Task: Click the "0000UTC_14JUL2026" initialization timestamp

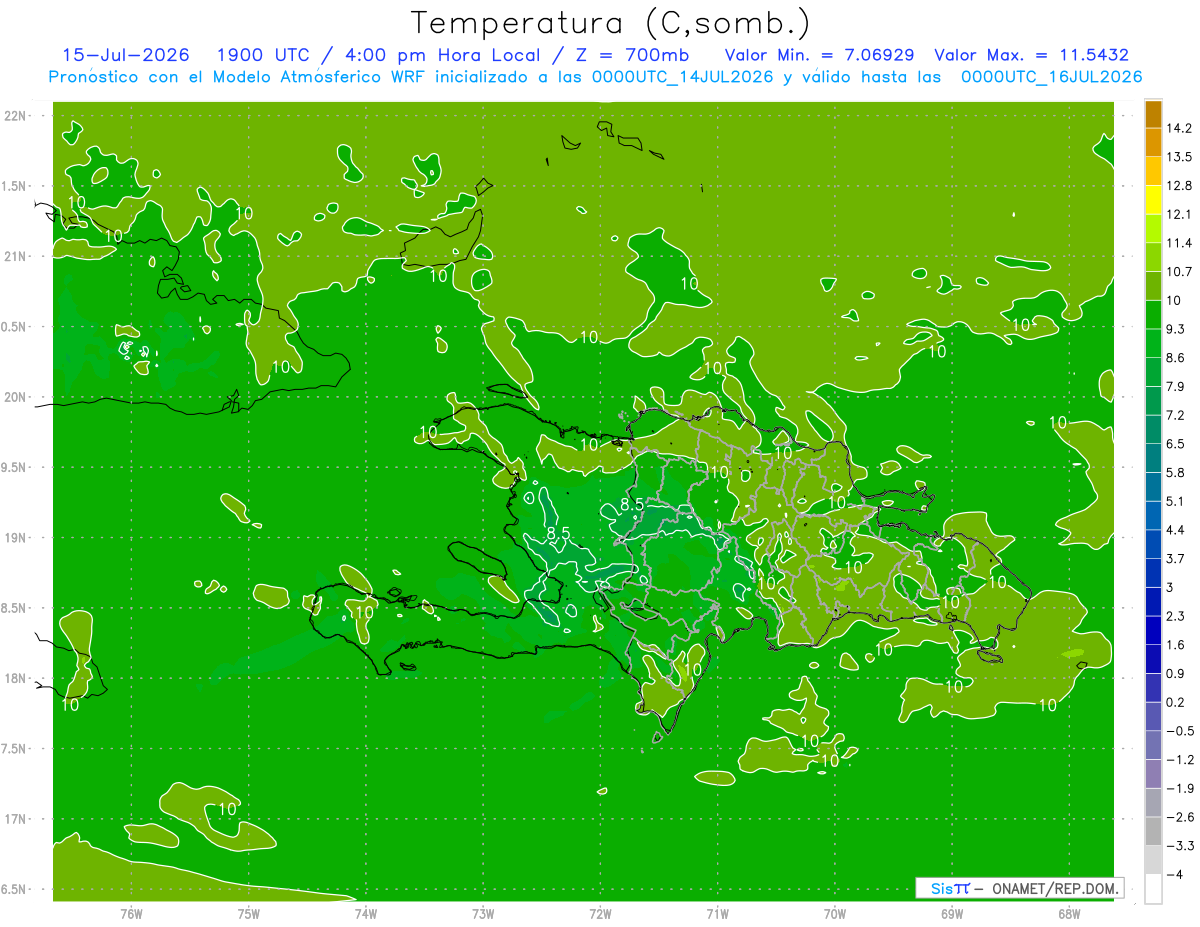Action: (682, 77)
